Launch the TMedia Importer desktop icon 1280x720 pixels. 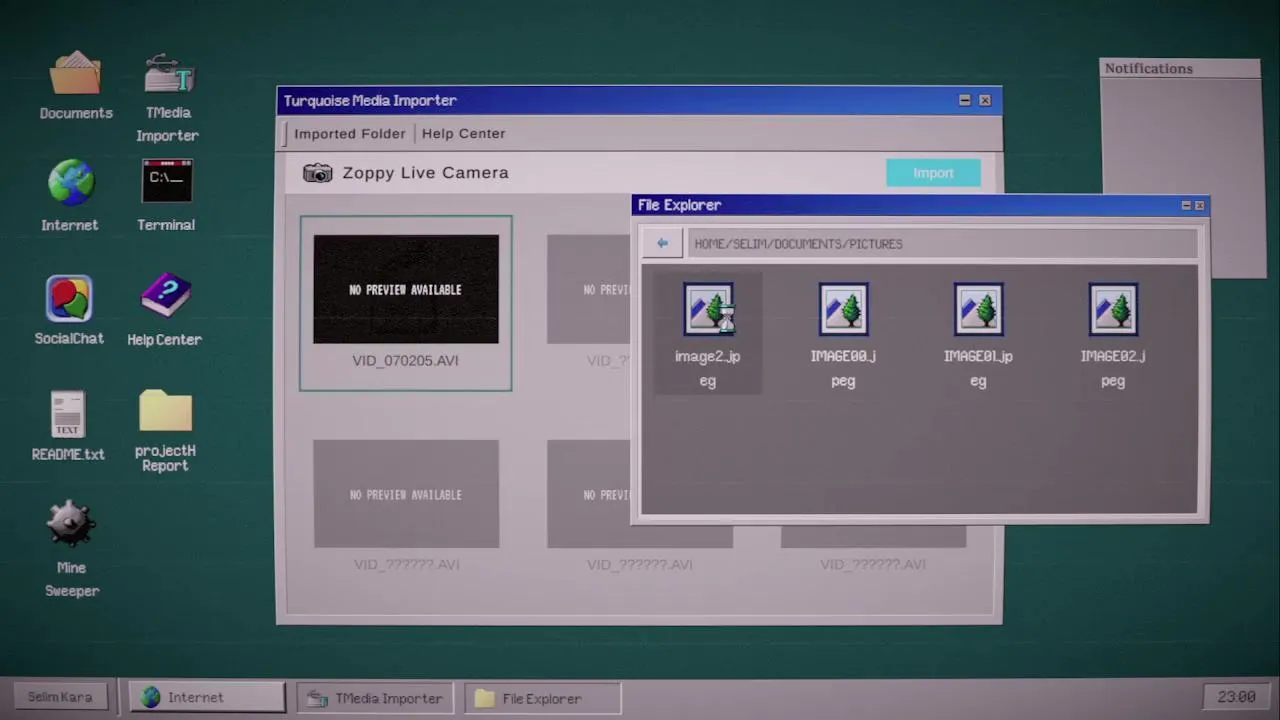point(167,97)
